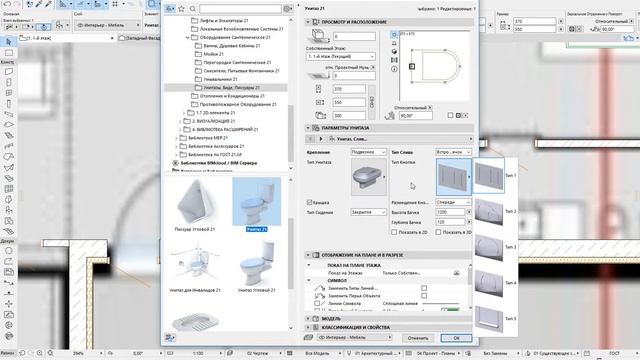Image resolution: width=640 pixels, height=360 pixels.
Task: Toggle the Линии Символа row checkbox
Action: [317, 304]
